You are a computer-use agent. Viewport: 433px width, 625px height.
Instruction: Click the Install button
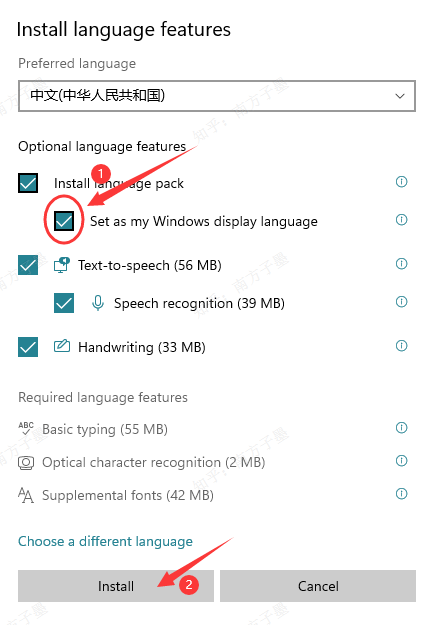(x=116, y=586)
